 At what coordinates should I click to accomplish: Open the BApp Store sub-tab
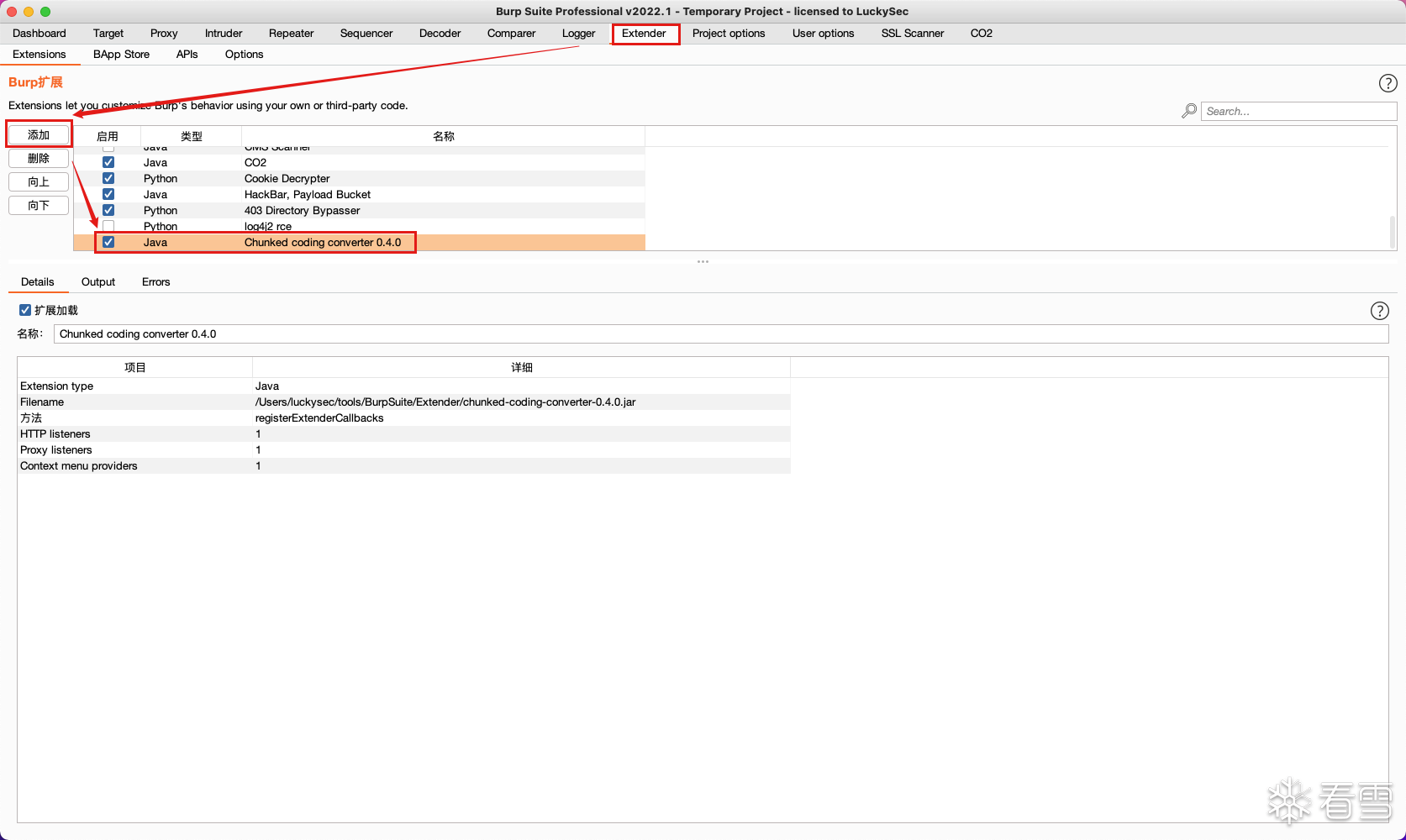tap(122, 55)
